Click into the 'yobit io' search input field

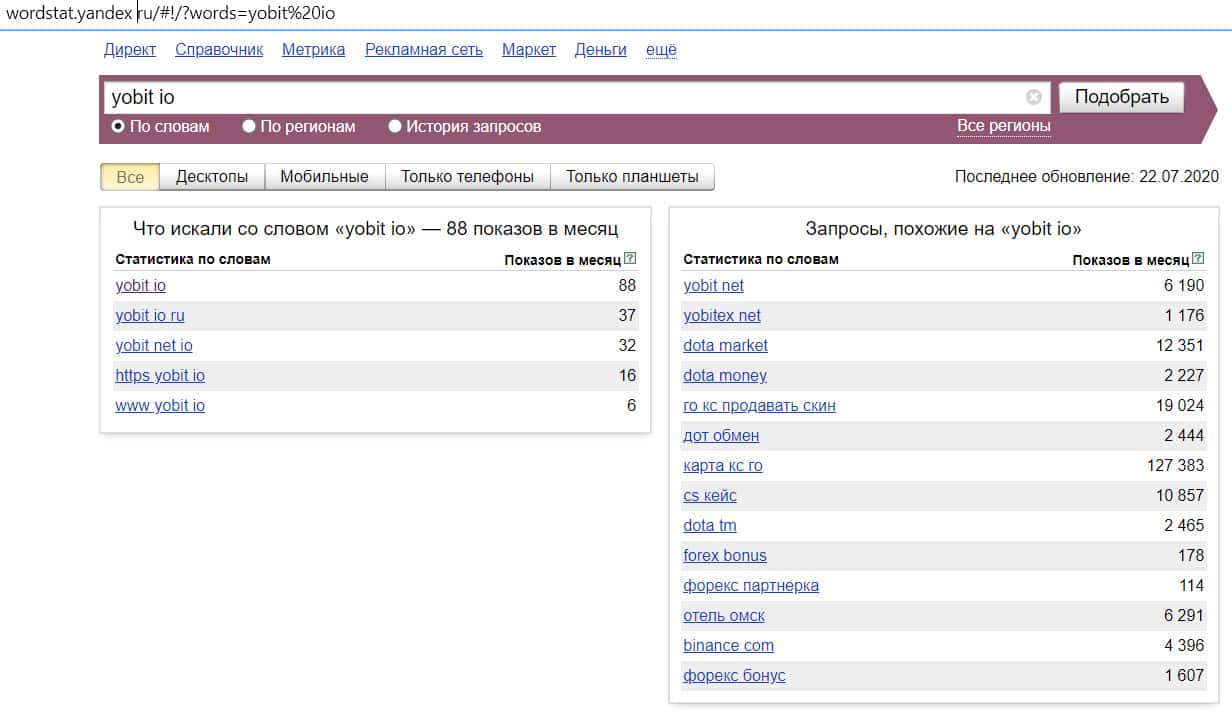click(x=560, y=98)
